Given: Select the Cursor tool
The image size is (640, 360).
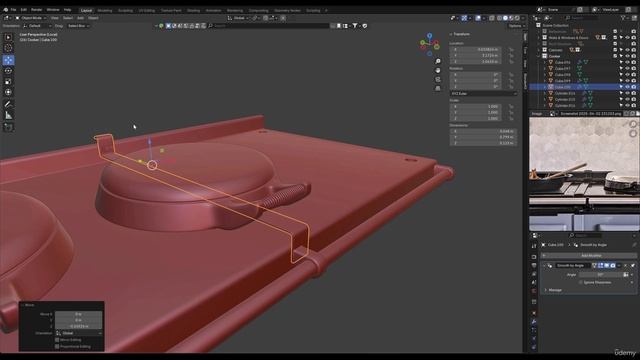Looking at the screenshot, I should coord(8,48).
